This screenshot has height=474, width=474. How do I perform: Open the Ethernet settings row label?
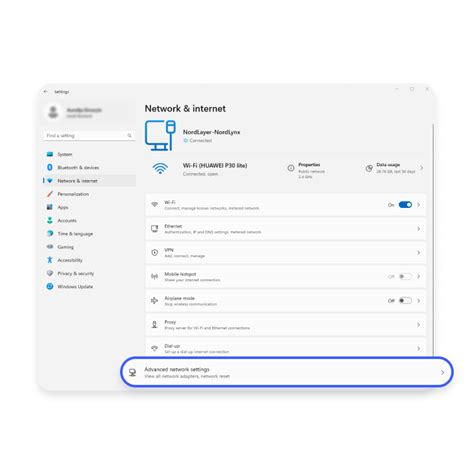[x=173, y=226]
